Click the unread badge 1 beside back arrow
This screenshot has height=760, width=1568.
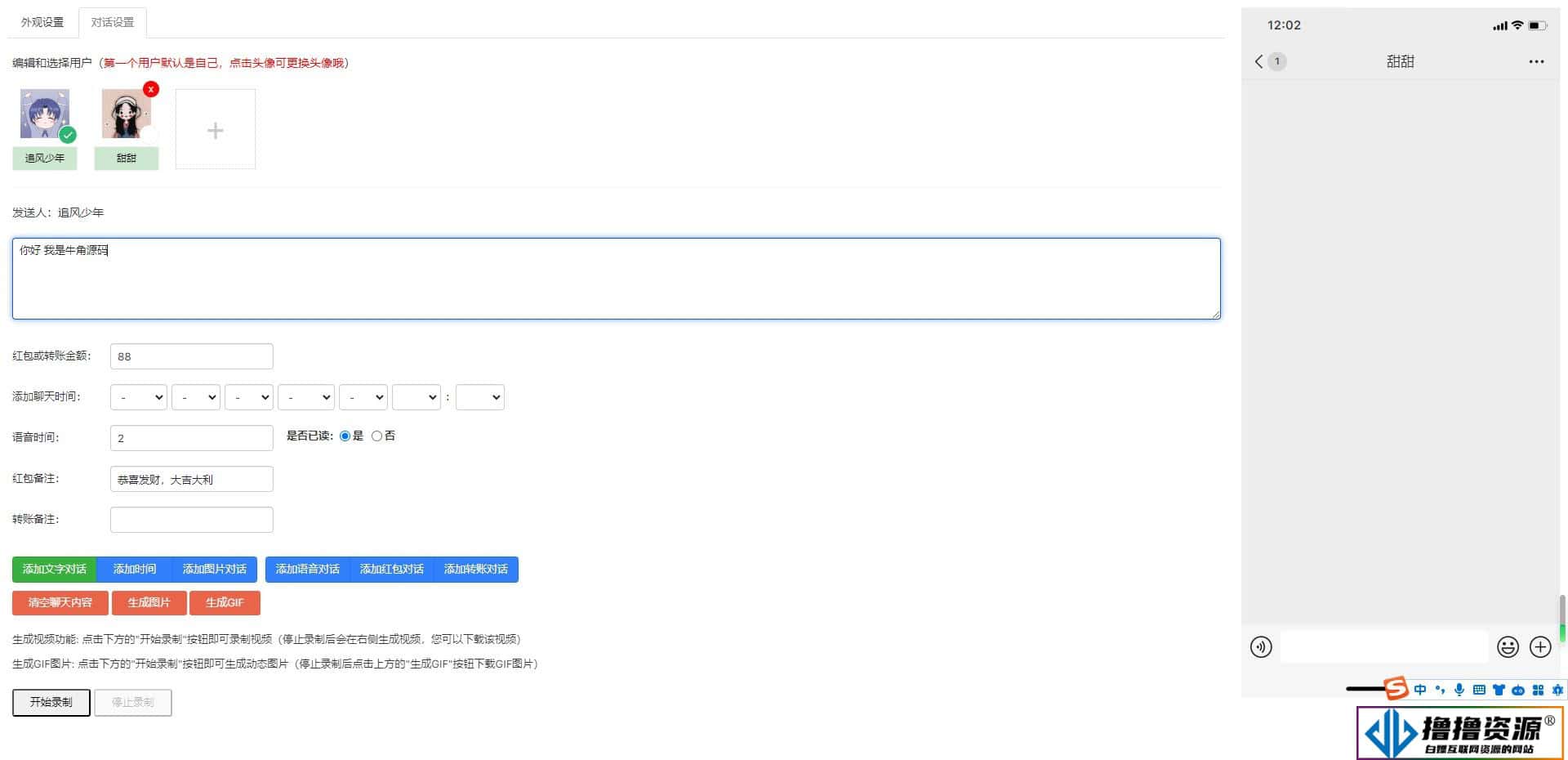[x=1277, y=61]
